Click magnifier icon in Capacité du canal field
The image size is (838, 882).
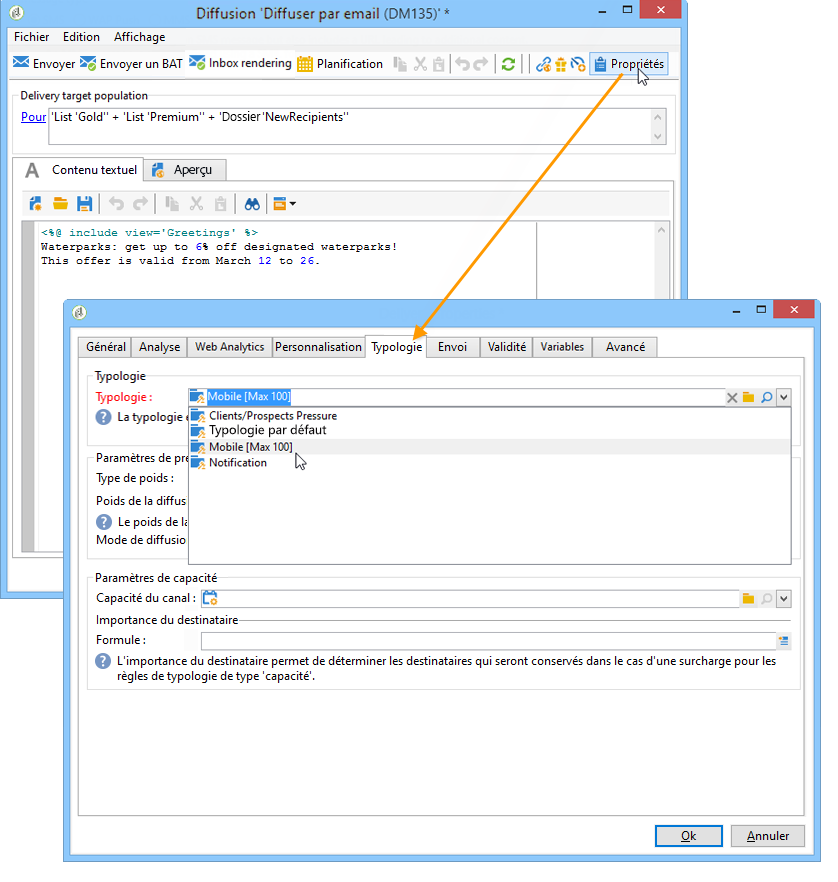(x=767, y=598)
